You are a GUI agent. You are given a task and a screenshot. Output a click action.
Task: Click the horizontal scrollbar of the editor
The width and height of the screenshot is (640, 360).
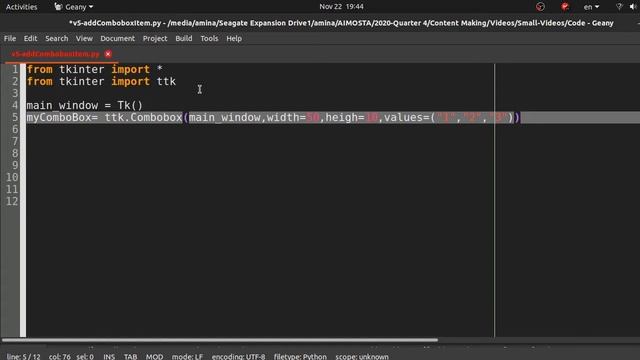(220, 340)
